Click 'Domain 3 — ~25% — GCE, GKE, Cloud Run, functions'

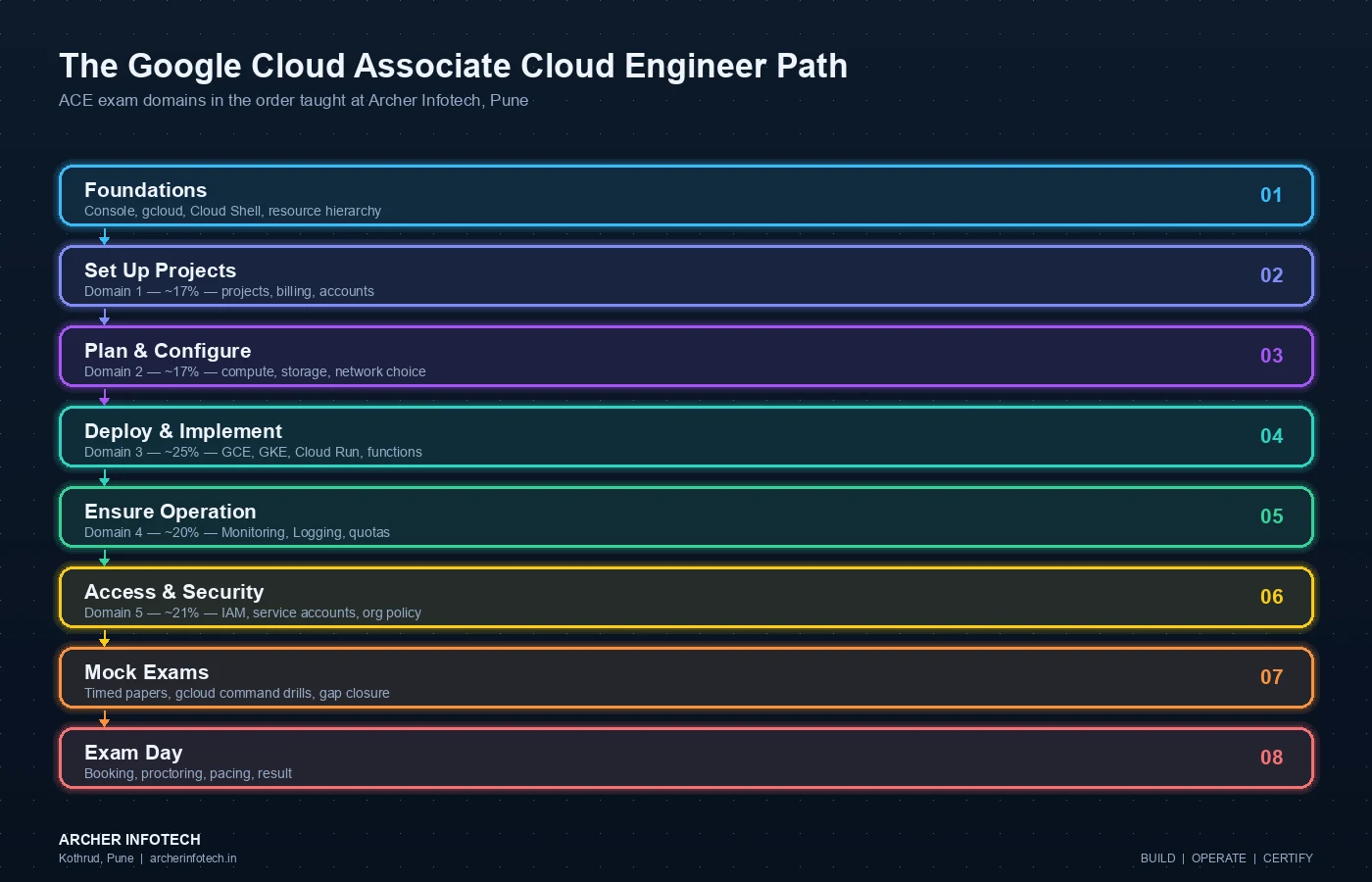point(253,452)
